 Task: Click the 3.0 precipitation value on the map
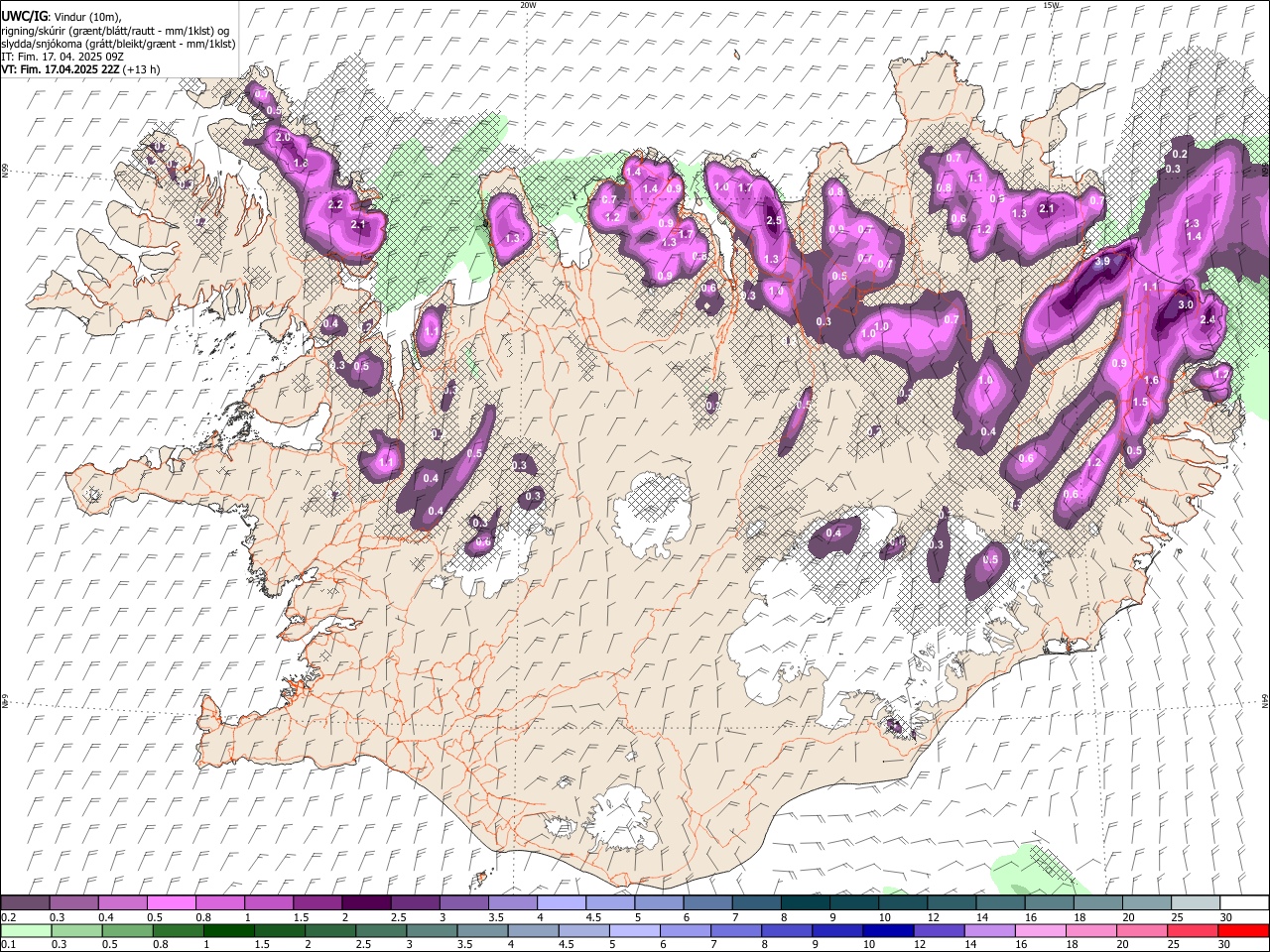click(1185, 305)
